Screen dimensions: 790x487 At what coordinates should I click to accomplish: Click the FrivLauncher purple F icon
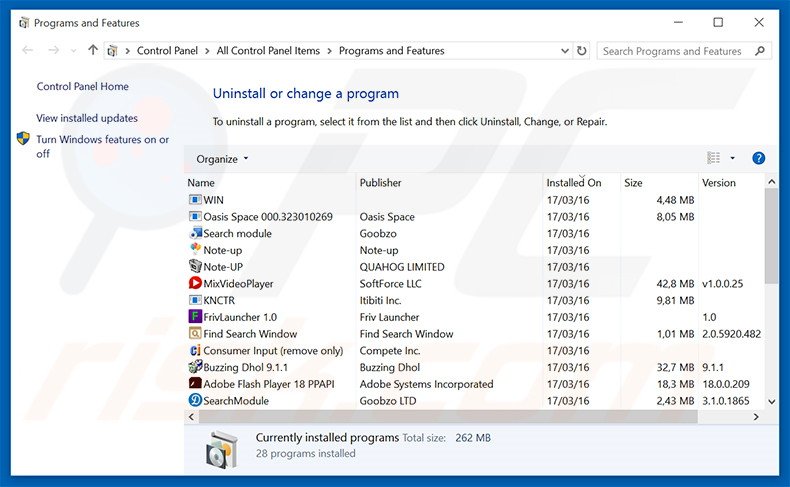click(x=195, y=317)
